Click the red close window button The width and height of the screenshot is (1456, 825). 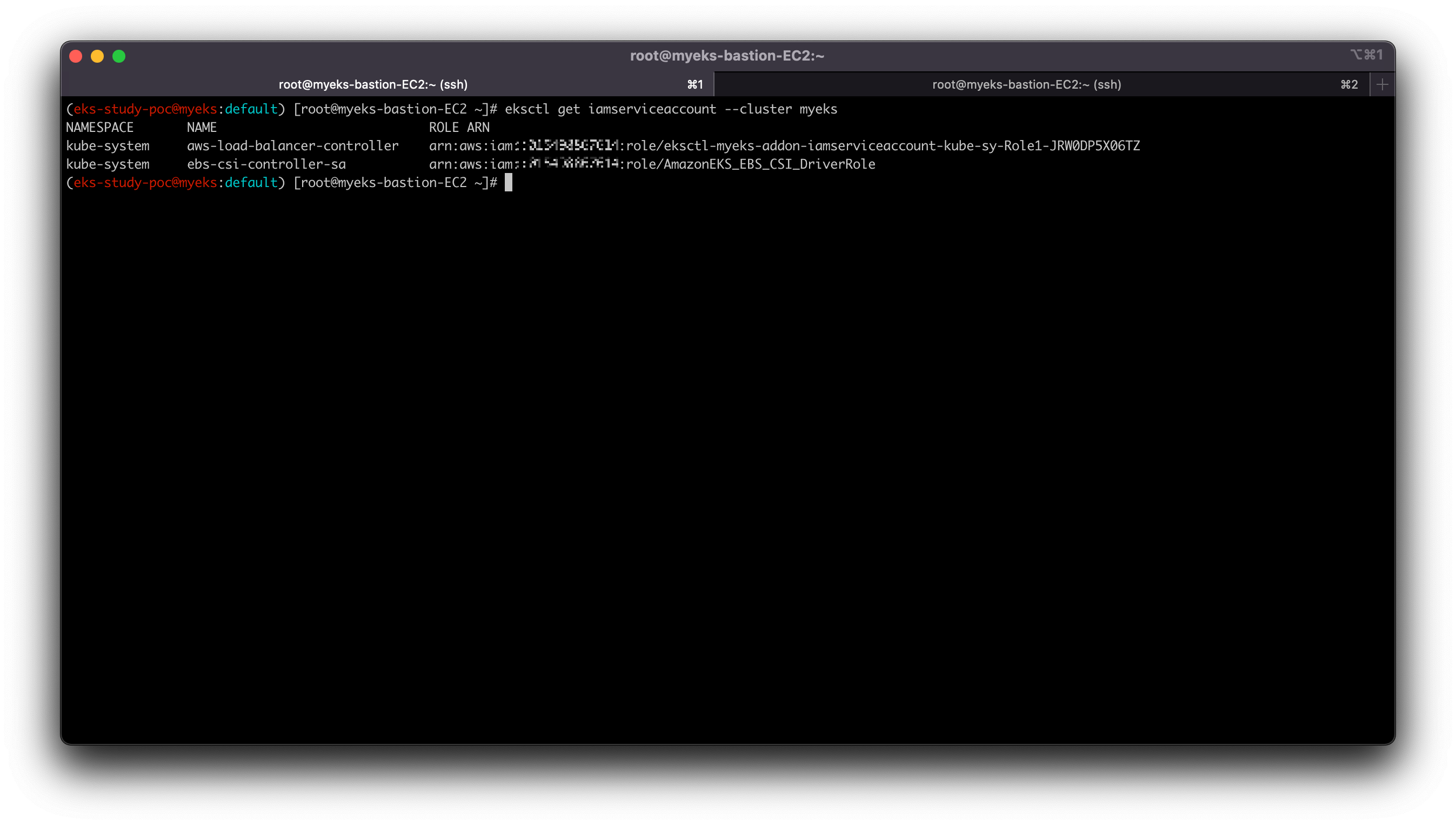pos(76,56)
